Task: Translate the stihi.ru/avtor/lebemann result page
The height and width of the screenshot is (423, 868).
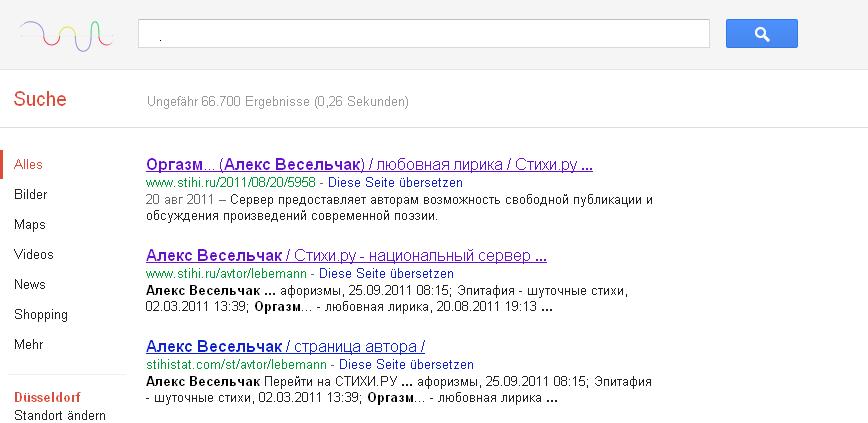Action: [x=386, y=273]
